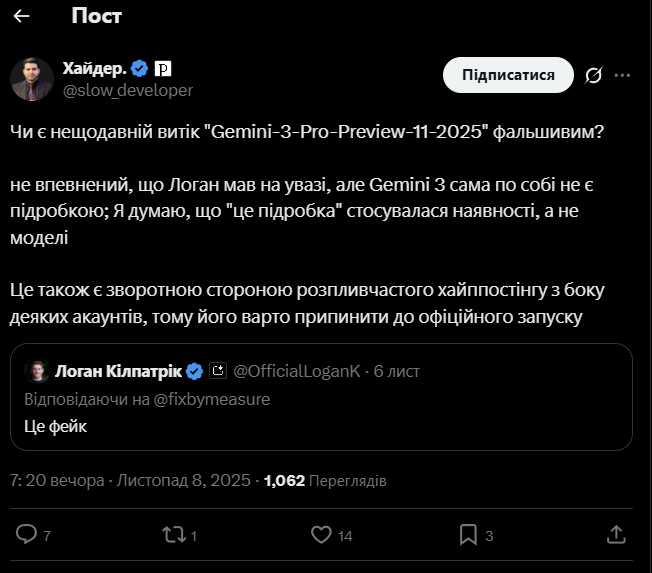The width and height of the screenshot is (652, 573).
Task: Click the blue verified badge next to Хайдер
Action: click(x=140, y=68)
